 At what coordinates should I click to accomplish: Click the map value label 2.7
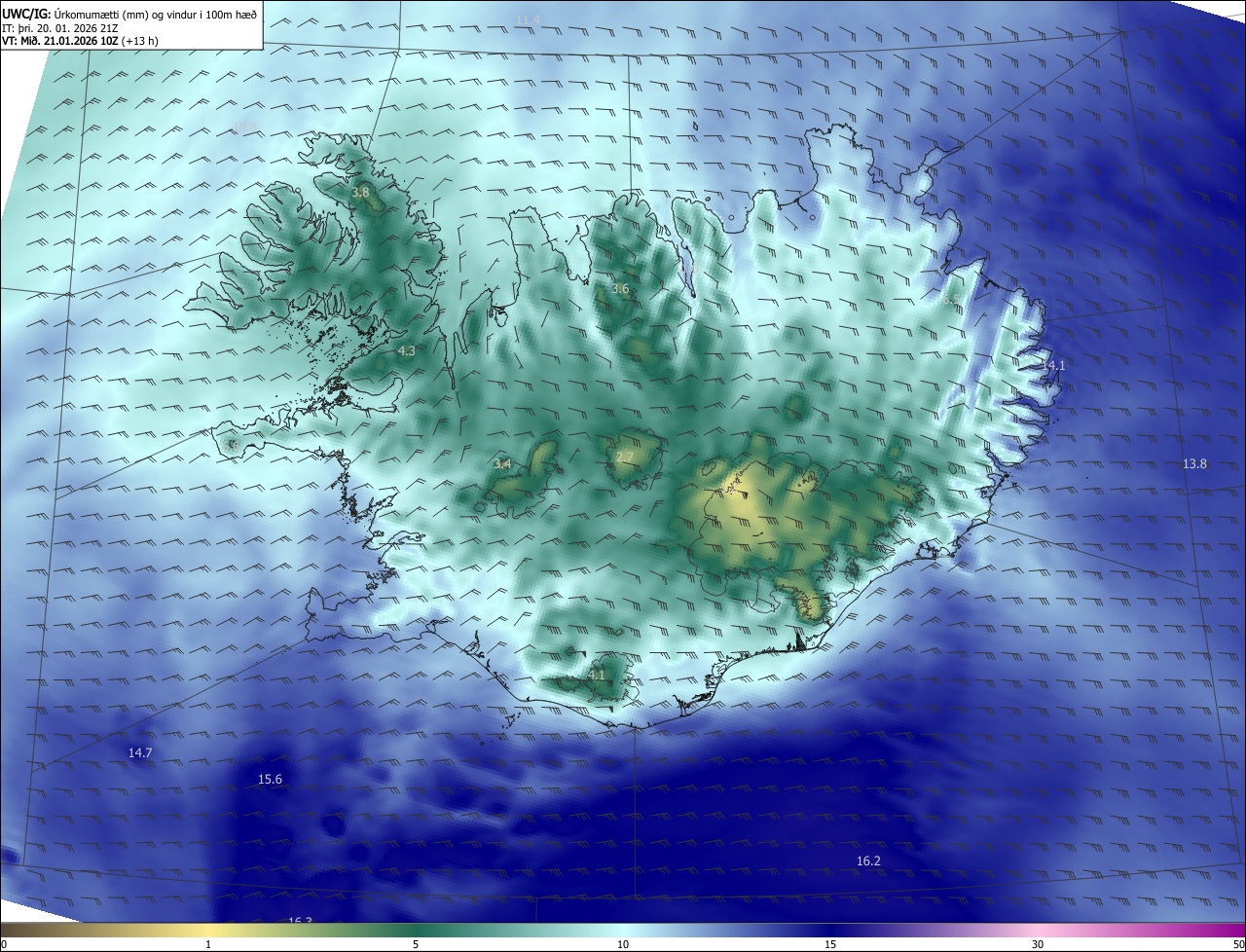tap(625, 458)
